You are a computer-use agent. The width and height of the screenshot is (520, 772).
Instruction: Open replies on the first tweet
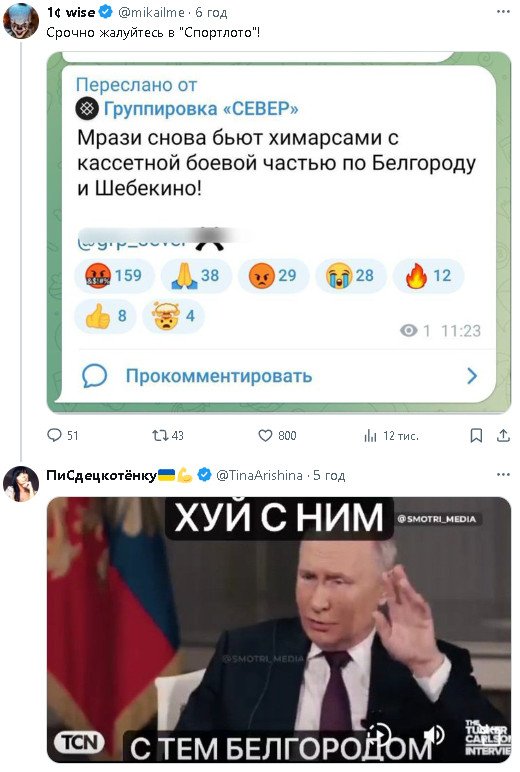(62, 435)
